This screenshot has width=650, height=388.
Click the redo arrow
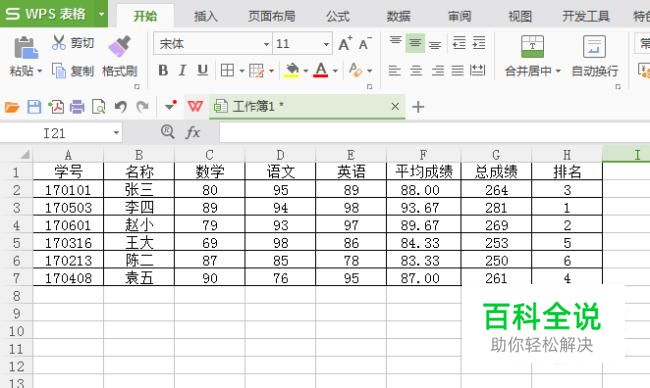click(142, 107)
